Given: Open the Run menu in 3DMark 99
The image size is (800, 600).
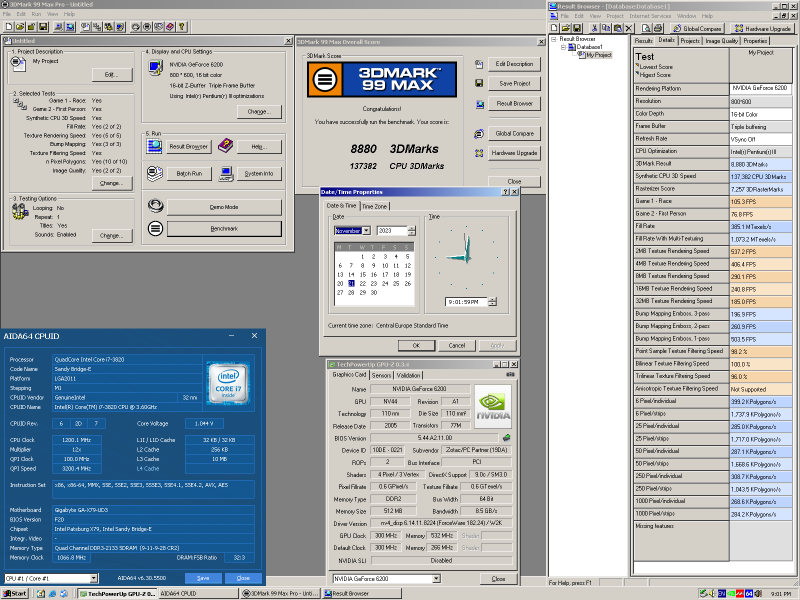Looking at the screenshot, I should pyautogui.click(x=36, y=14).
